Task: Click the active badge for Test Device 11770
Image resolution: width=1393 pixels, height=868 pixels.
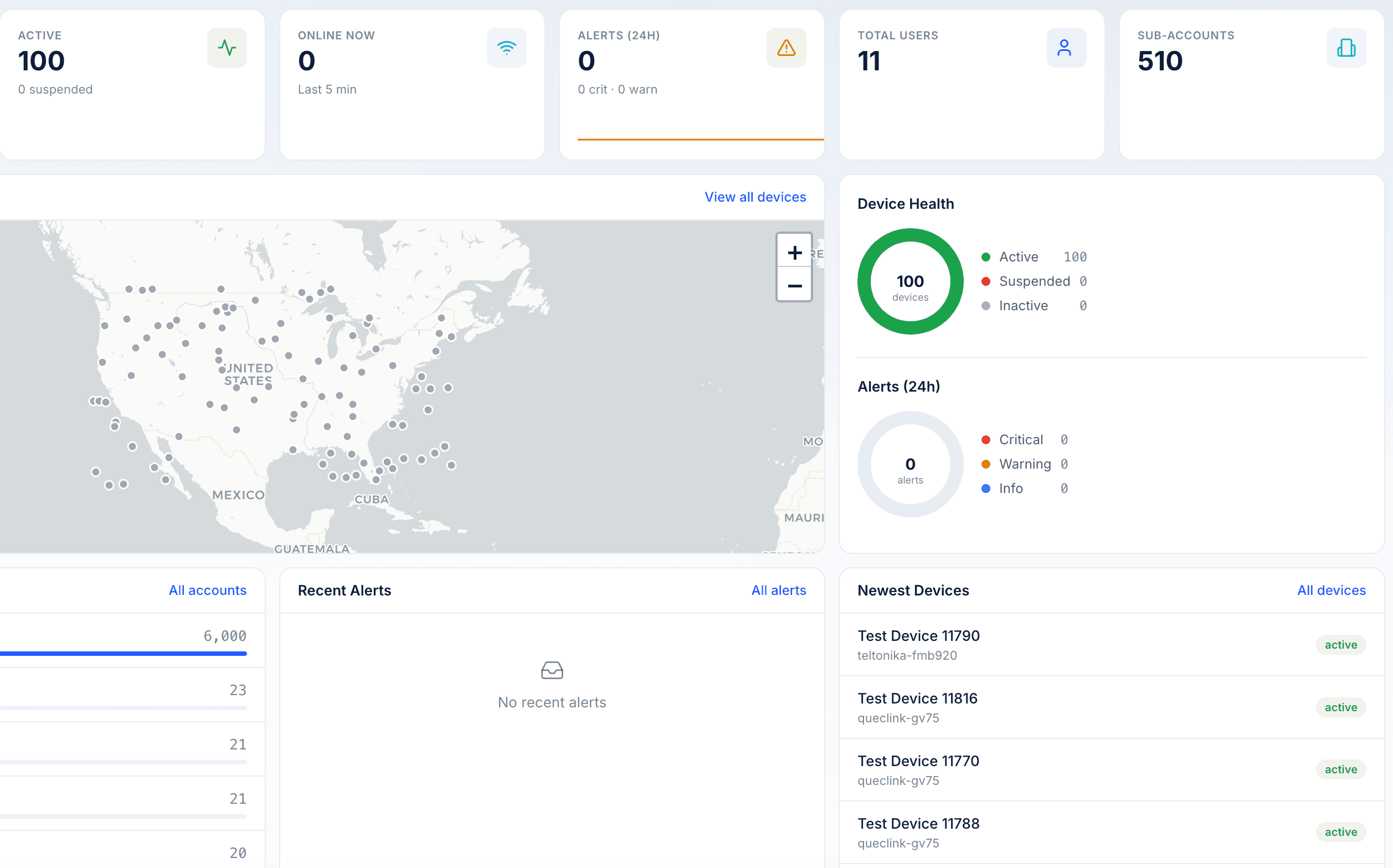Action: [x=1340, y=769]
